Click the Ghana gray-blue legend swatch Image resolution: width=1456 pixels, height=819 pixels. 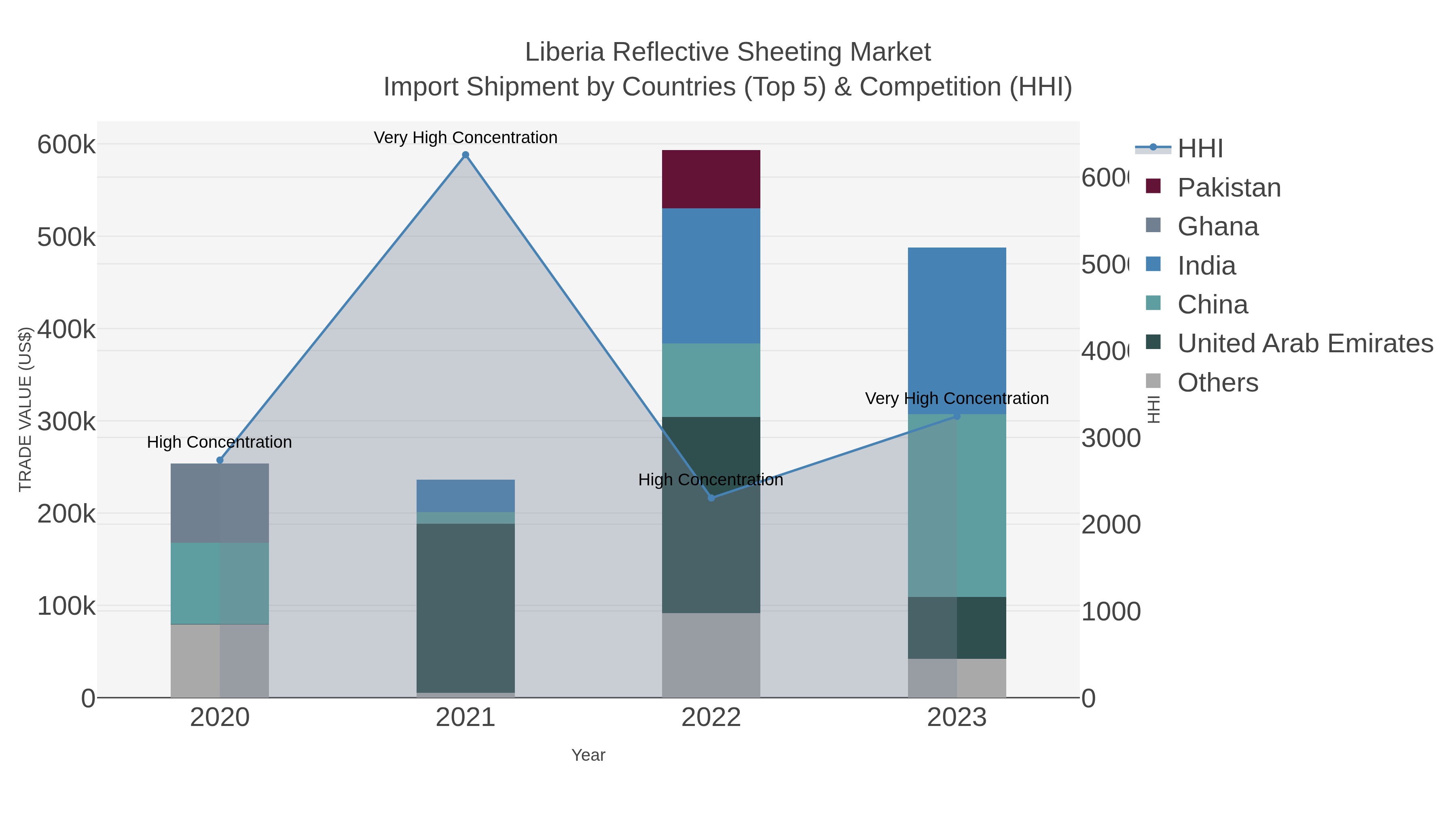point(1153,225)
